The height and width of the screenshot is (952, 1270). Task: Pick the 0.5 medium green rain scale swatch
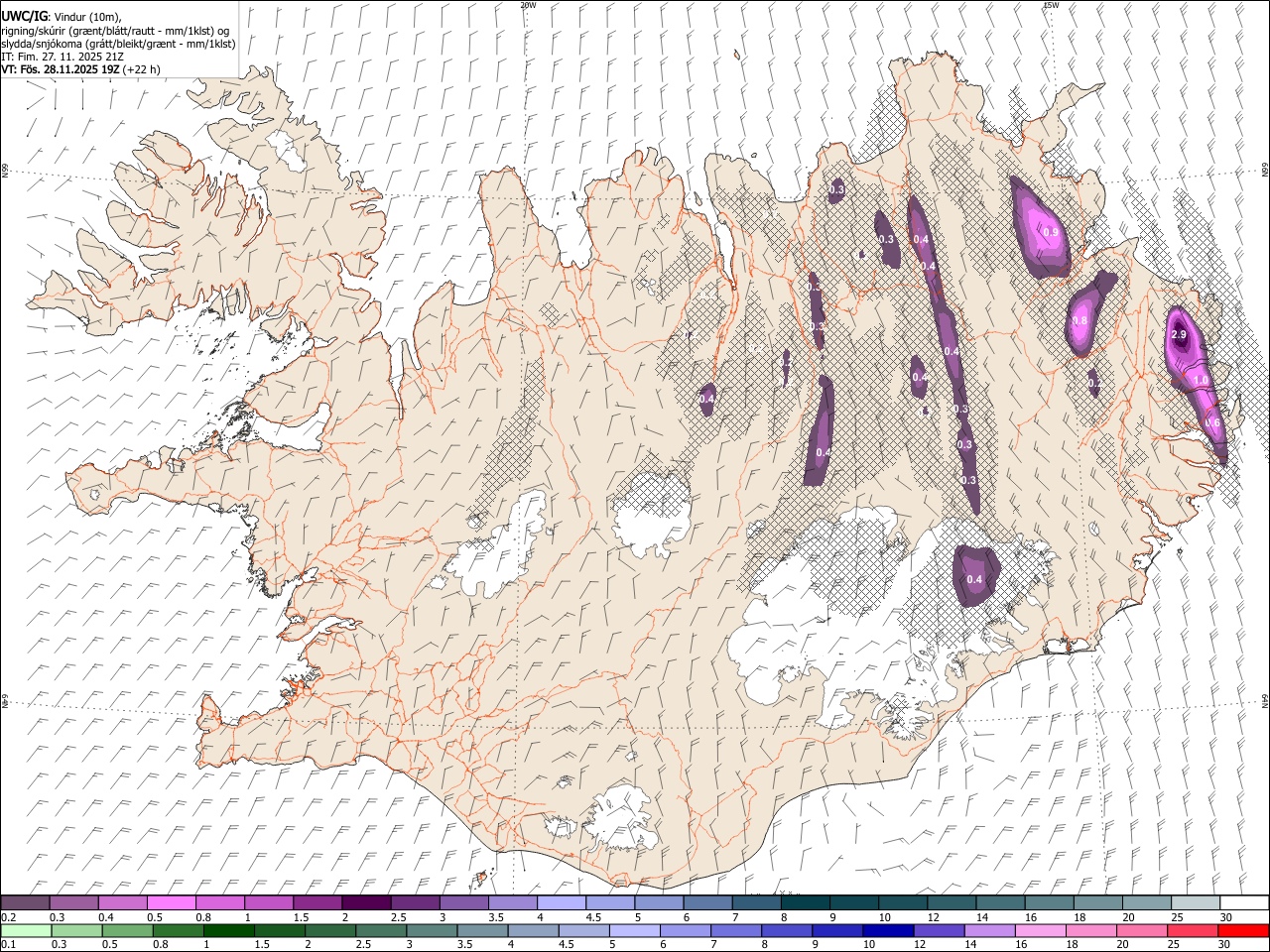pyautogui.click(x=128, y=930)
